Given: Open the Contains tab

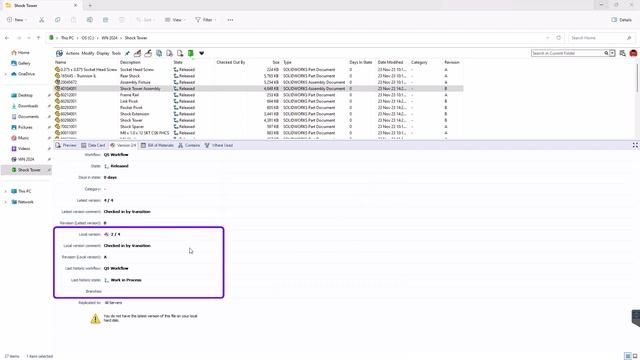Looking at the screenshot, I should click(189, 145).
